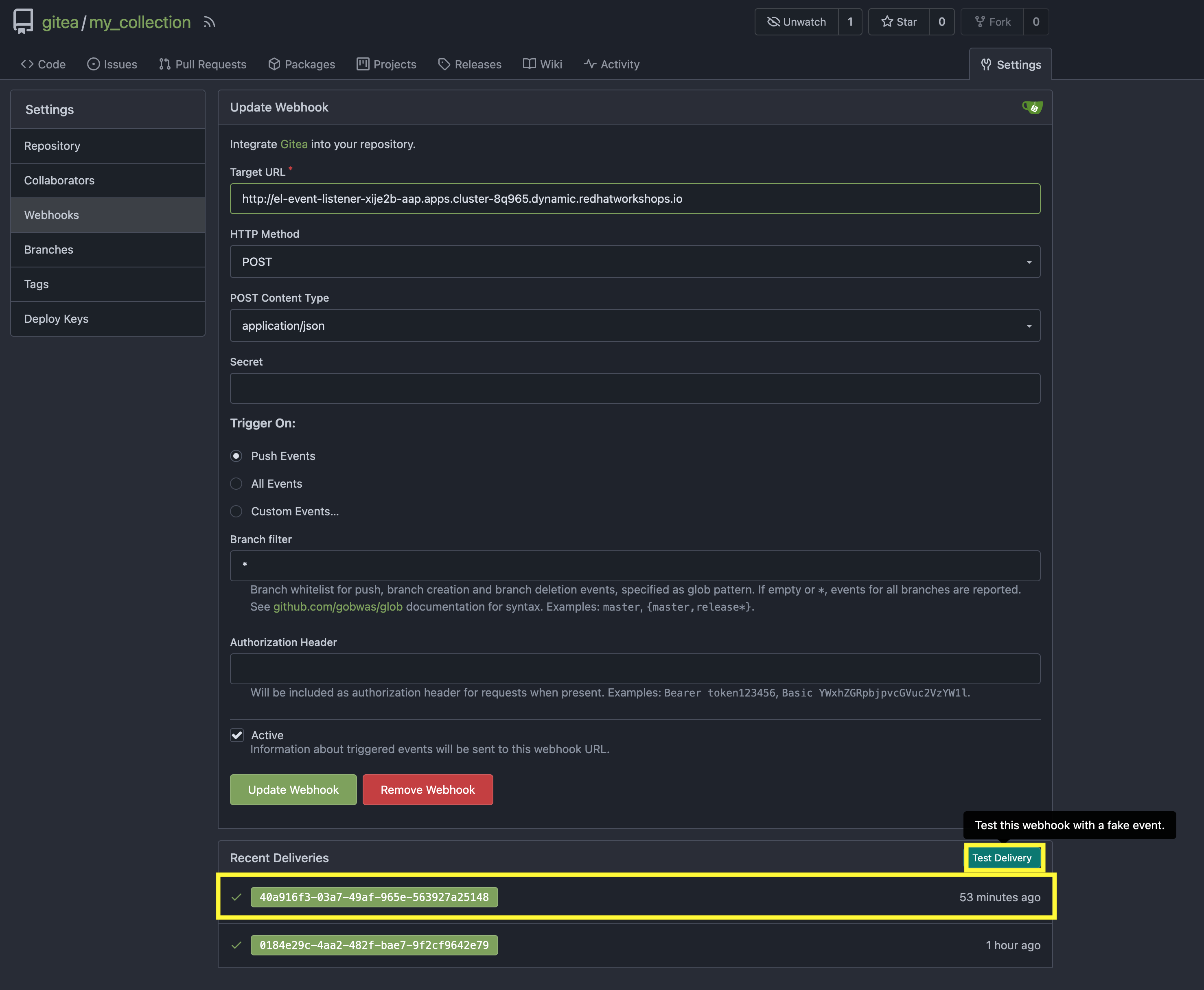The height and width of the screenshot is (990, 1204).
Task: Select the Push Events radio button
Action: pos(236,456)
